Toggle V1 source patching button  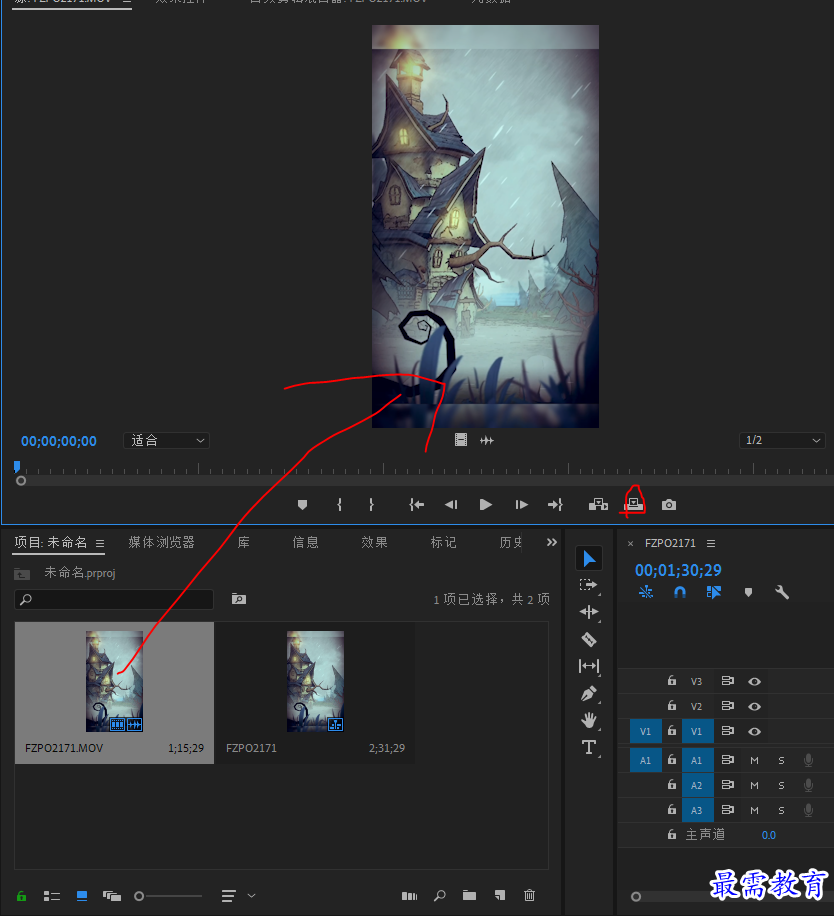pos(645,731)
